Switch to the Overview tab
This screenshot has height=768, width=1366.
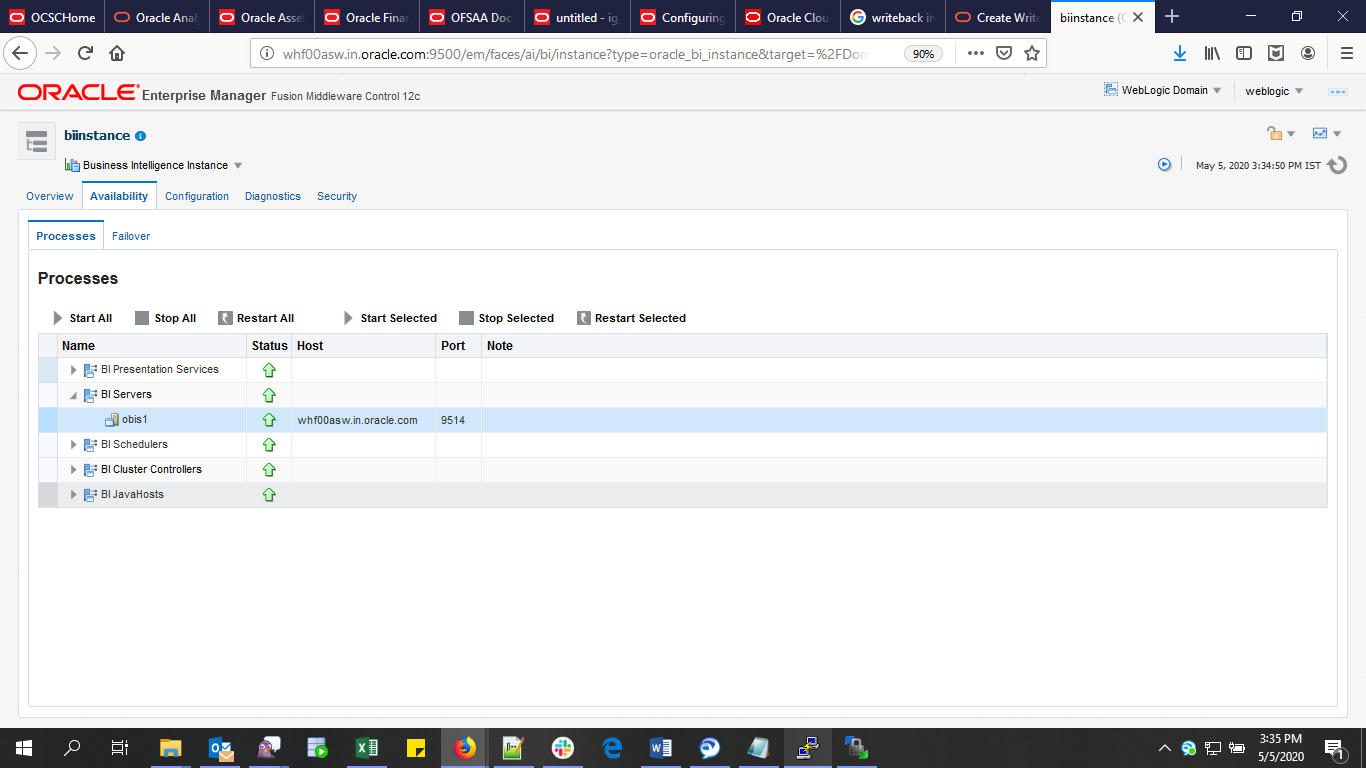(50, 196)
